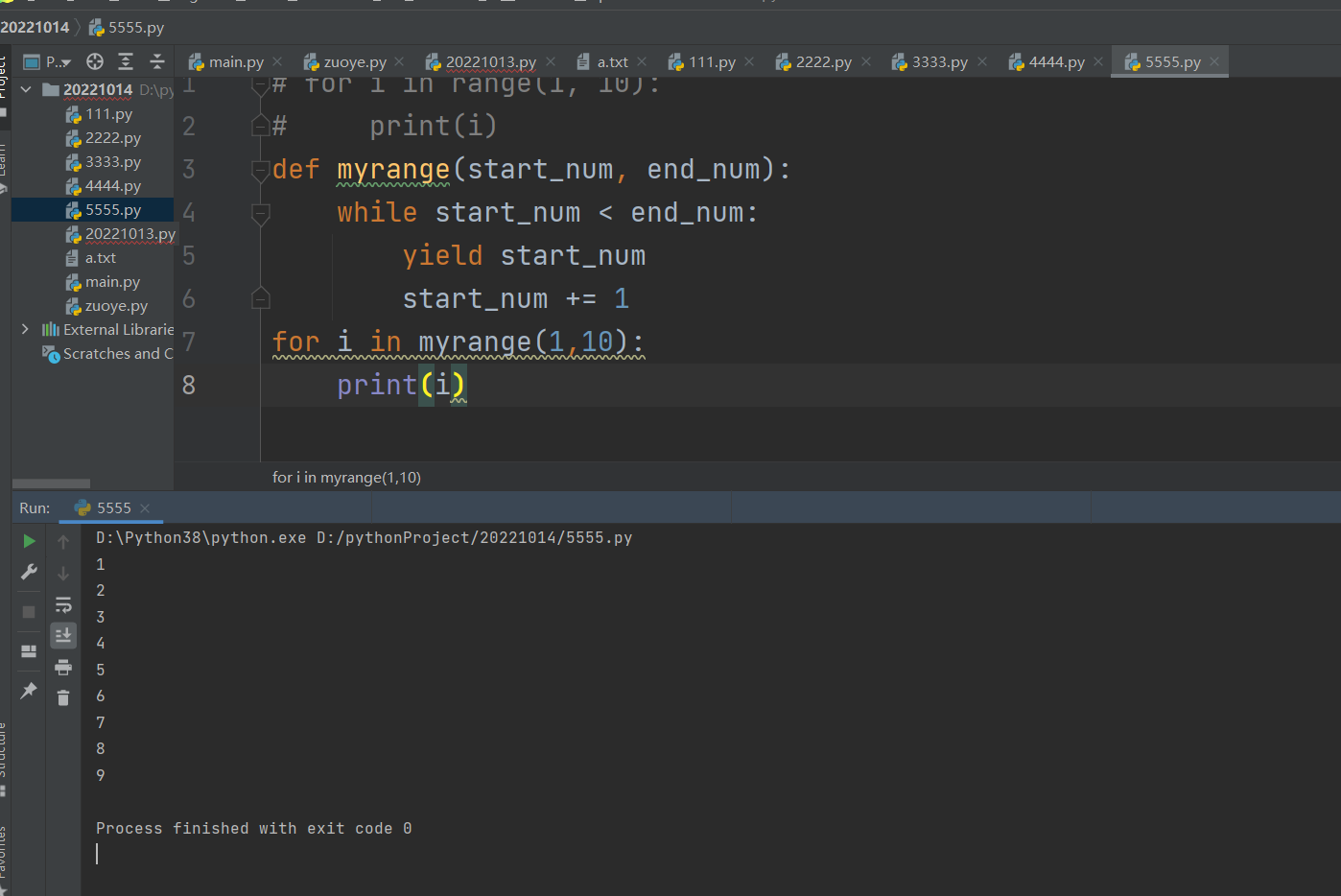Click 20221014 in the navigation breadcrumb
Image resolution: width=1341 pixels, height=896 pixels.
tap(35, 27)
